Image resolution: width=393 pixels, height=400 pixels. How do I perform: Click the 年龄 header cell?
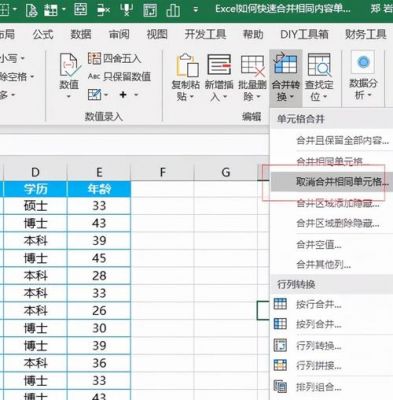tap(99, 189)
